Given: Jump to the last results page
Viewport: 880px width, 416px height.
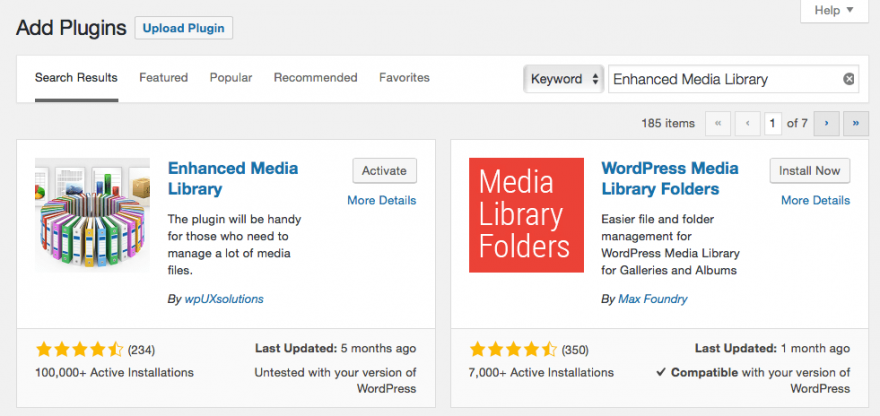Looking at the screenshot, I should (x=856, y=124).
